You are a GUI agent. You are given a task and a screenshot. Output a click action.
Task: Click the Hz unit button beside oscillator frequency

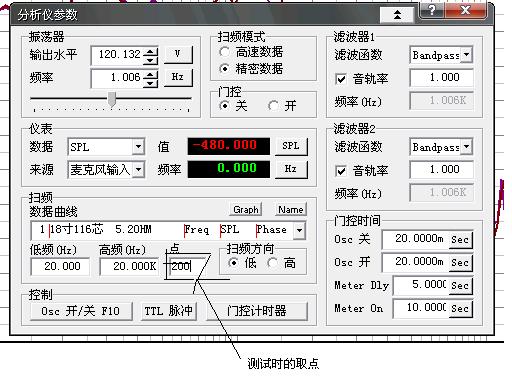tap(178, 77)
